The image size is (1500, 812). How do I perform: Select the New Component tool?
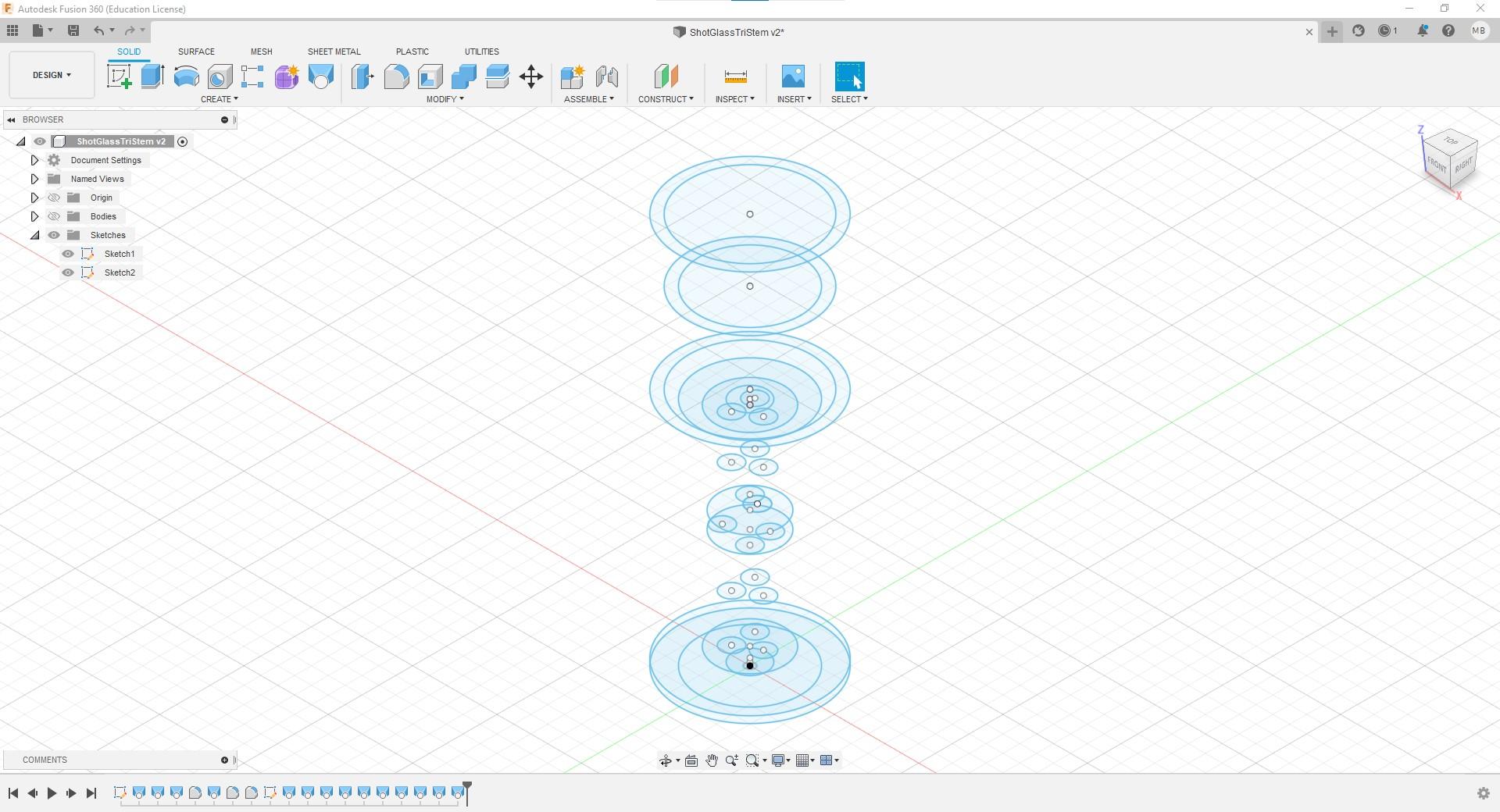[573, 77]
